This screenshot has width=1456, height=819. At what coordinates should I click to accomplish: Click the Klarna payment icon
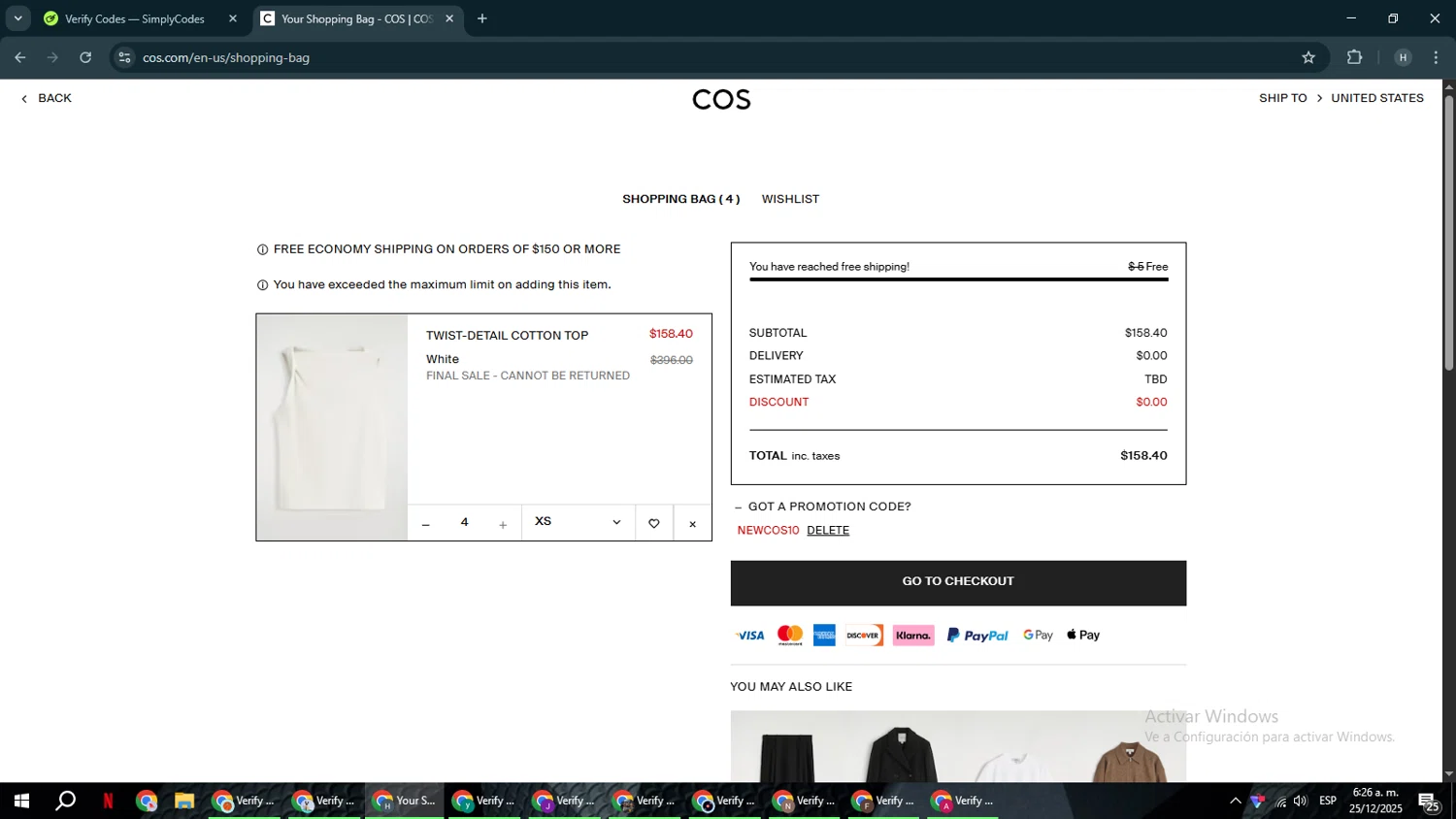pos(913,636)
